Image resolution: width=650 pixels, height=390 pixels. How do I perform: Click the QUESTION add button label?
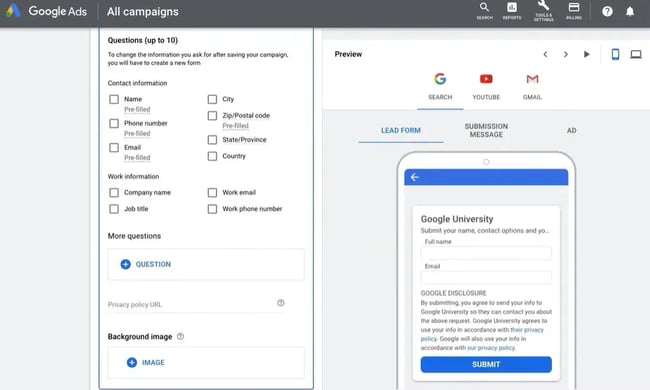pyautogui.click(x=153, y=264)
